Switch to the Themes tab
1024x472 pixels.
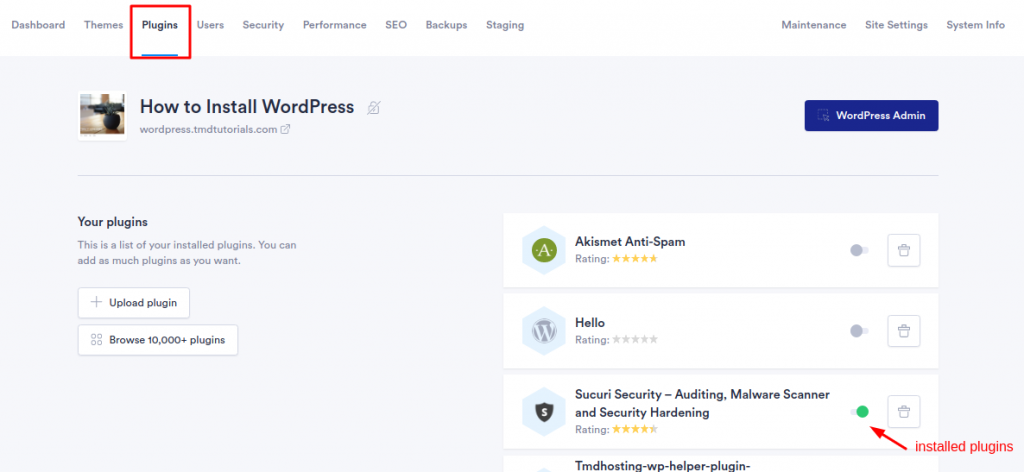point(104,25)
